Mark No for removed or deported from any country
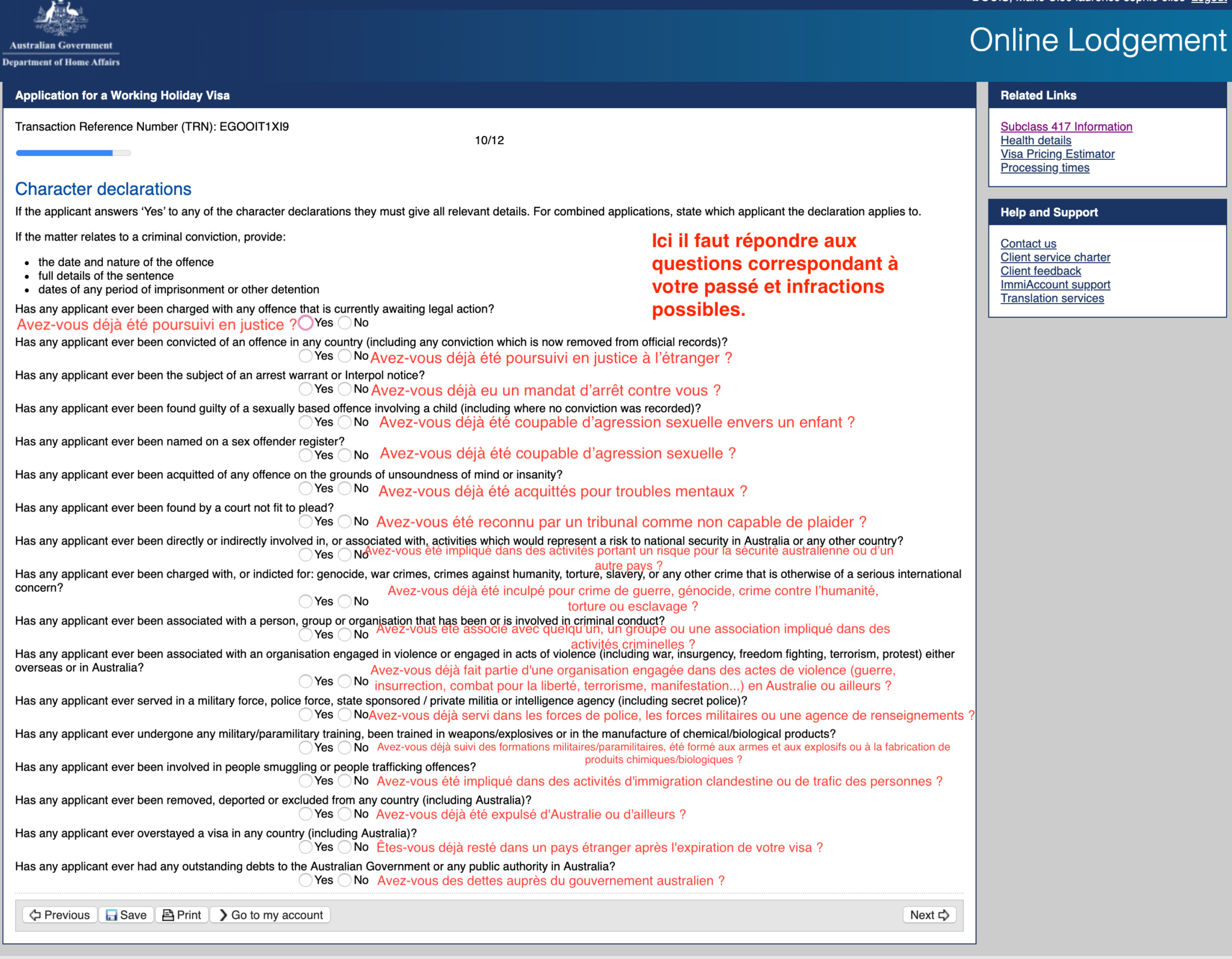This screenshot has width=1232, height=959. [345, 813]
